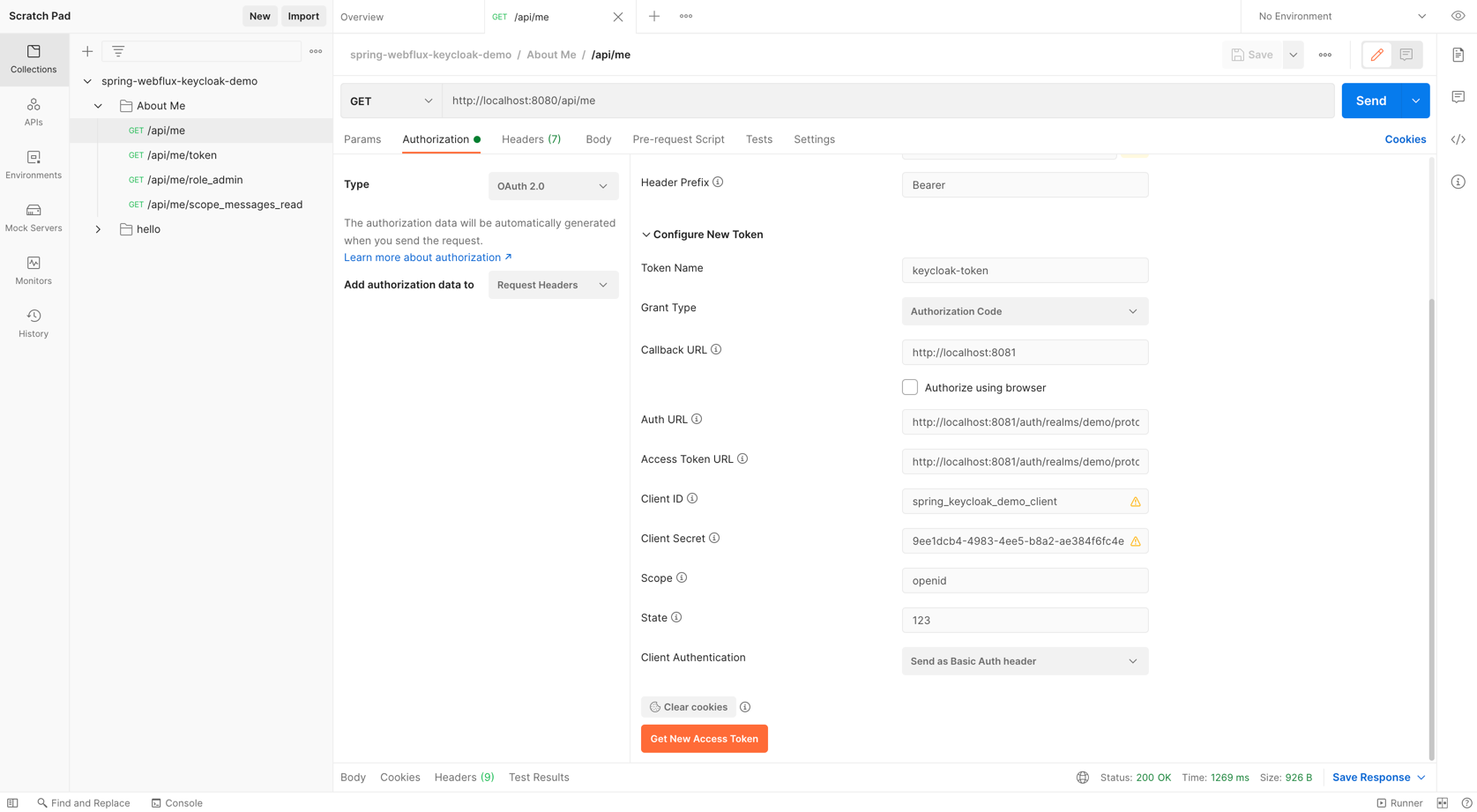
Task: Show Client Secret warning icon
Action: coord(1136,541)
